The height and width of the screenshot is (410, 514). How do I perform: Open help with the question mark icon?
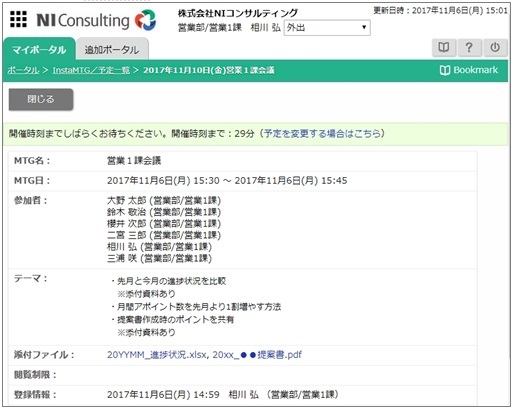(469, 48)
